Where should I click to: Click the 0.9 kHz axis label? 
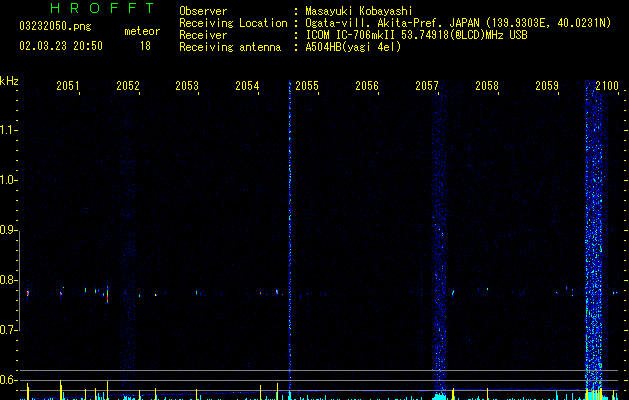point(8,230)
